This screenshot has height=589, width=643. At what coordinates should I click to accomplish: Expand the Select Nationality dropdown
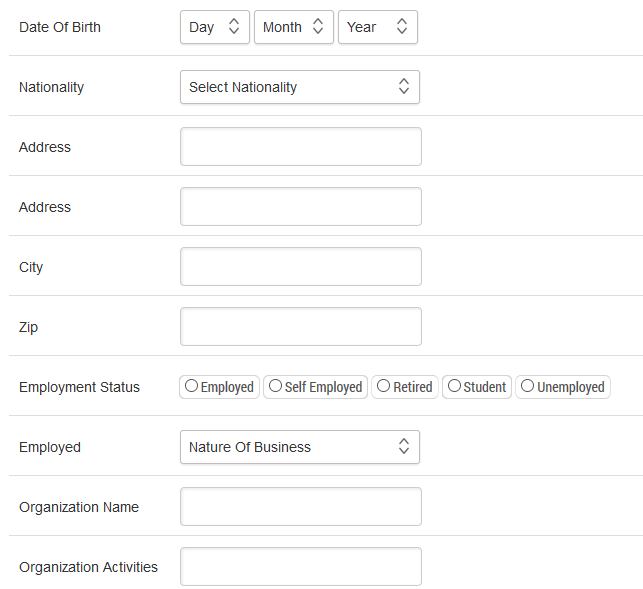(x=300, y=87)
